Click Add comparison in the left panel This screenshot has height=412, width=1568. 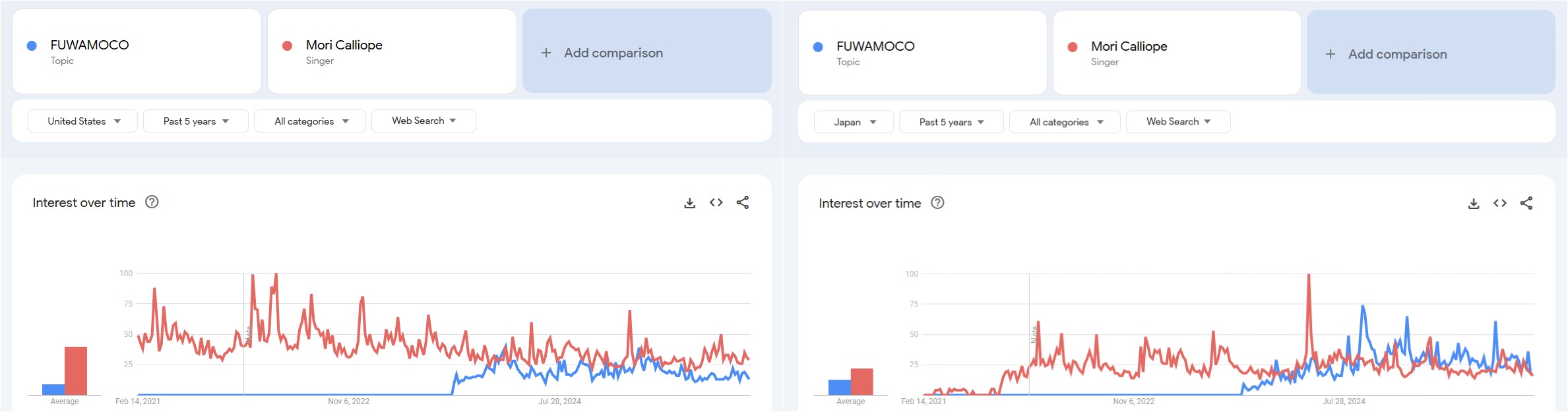click(646, 51)
